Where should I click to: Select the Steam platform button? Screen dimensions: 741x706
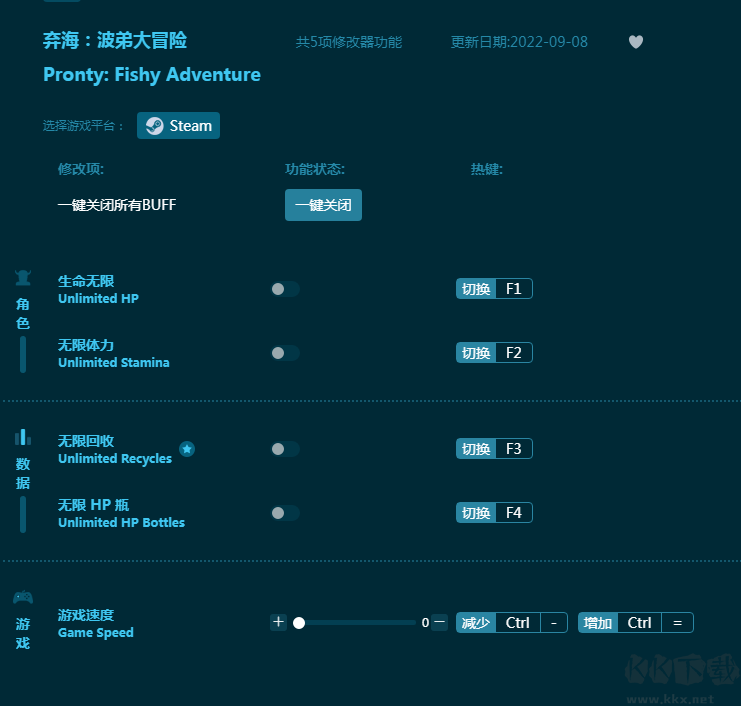(x=178, y=126)
